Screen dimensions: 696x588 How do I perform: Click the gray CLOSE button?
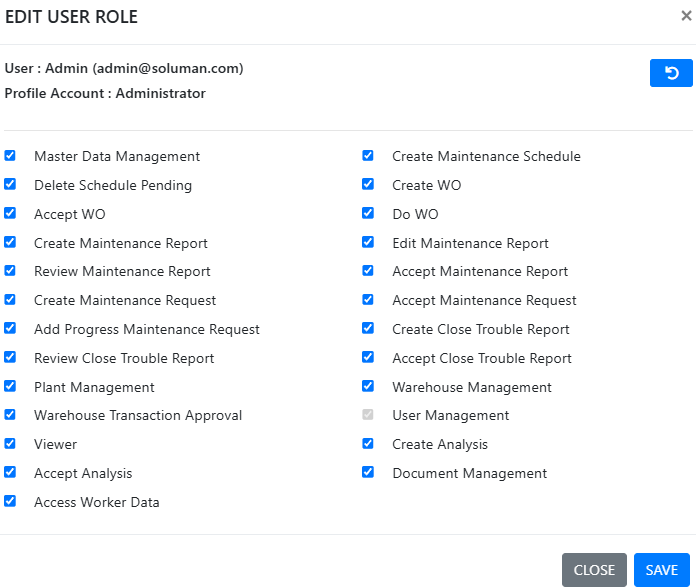(594, 570)
